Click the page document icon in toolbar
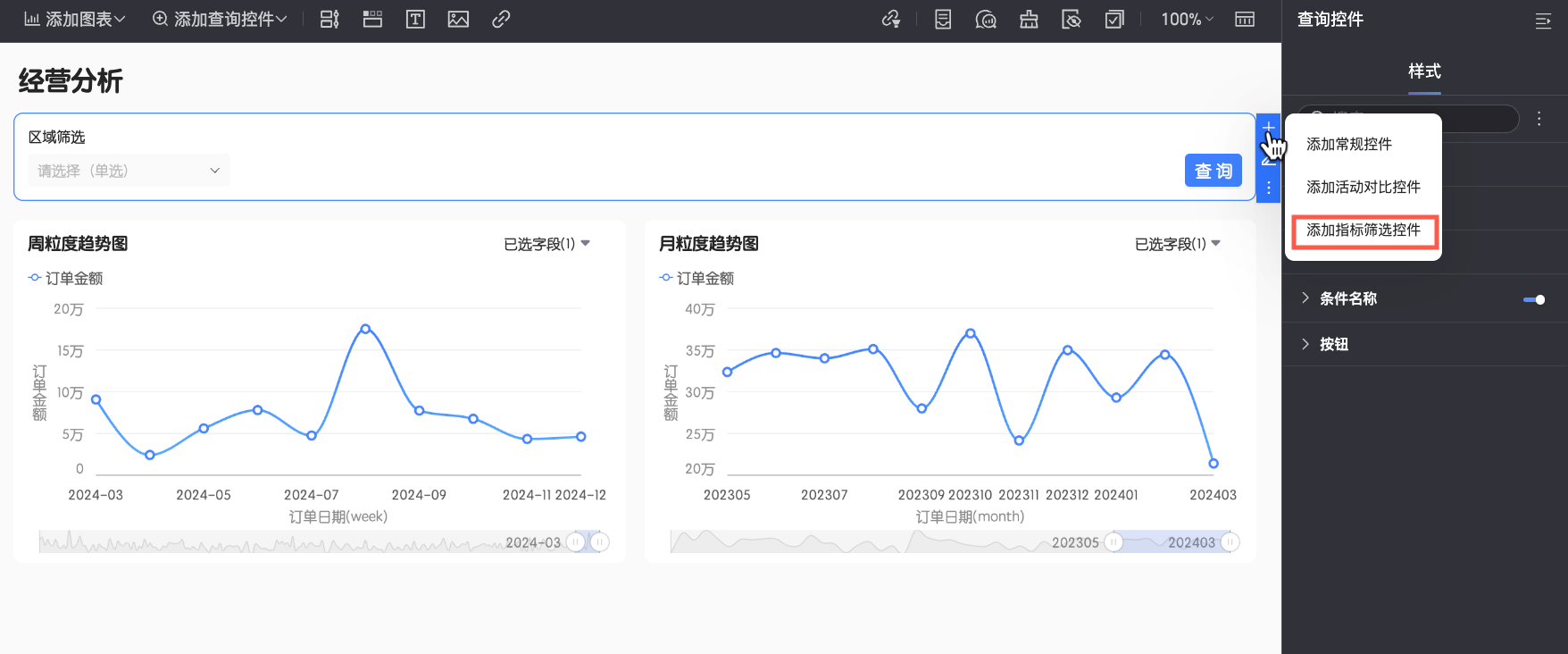Image resolution: width=1568 pixels, height=654 pixels. [x=943, y=20]
